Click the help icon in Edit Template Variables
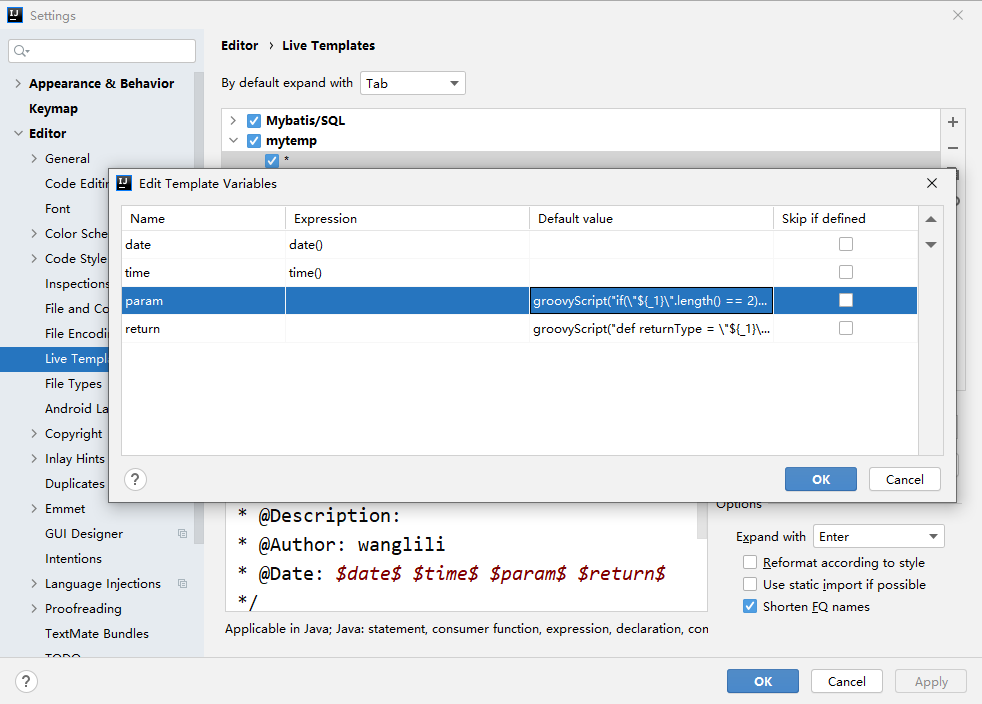This screenshot has width=982, height=704. pos(136,479)
